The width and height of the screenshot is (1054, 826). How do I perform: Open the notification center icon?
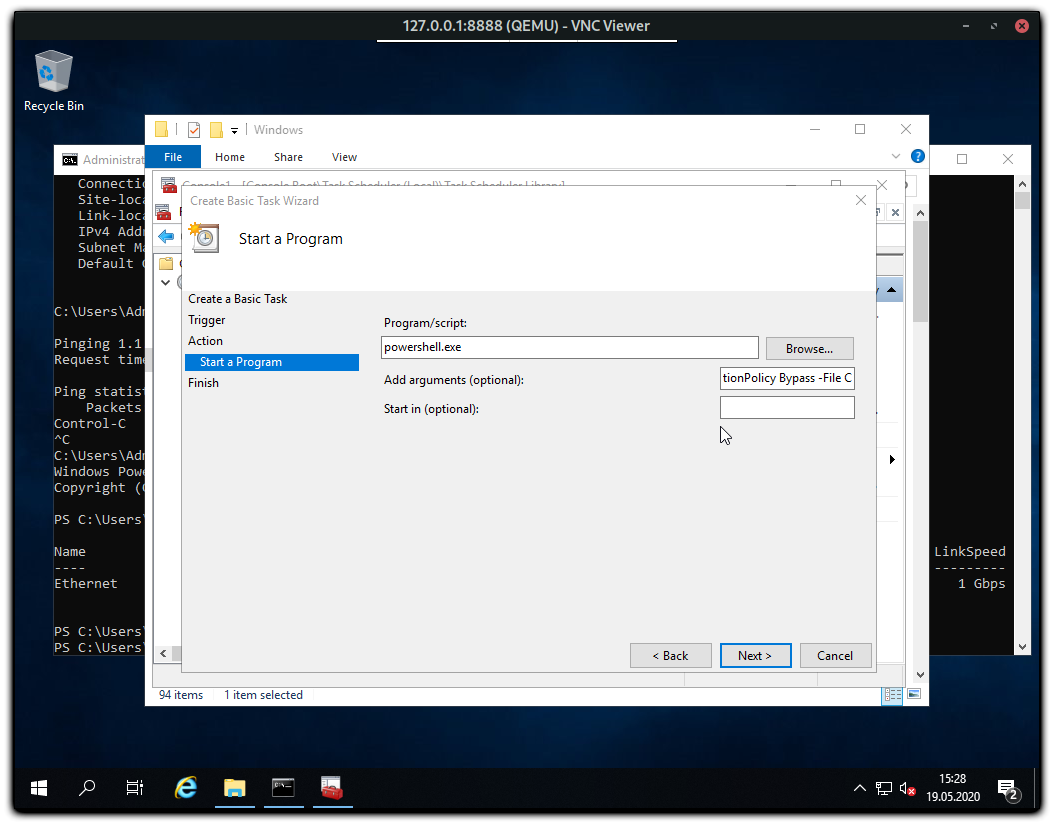tap(1008, 789)
